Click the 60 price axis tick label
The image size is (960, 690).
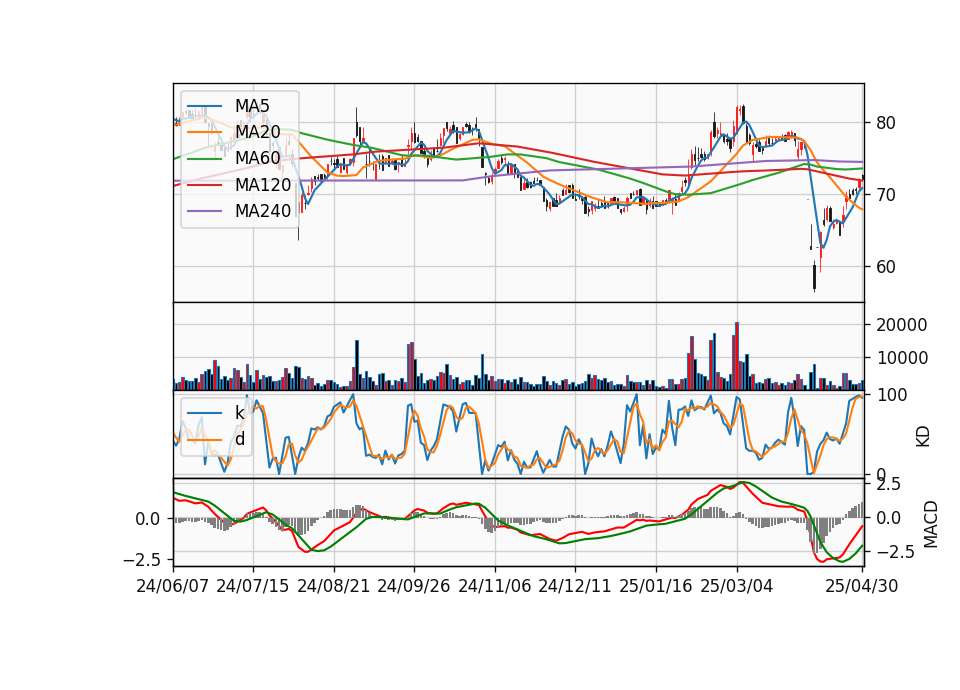tap(885, 267)
